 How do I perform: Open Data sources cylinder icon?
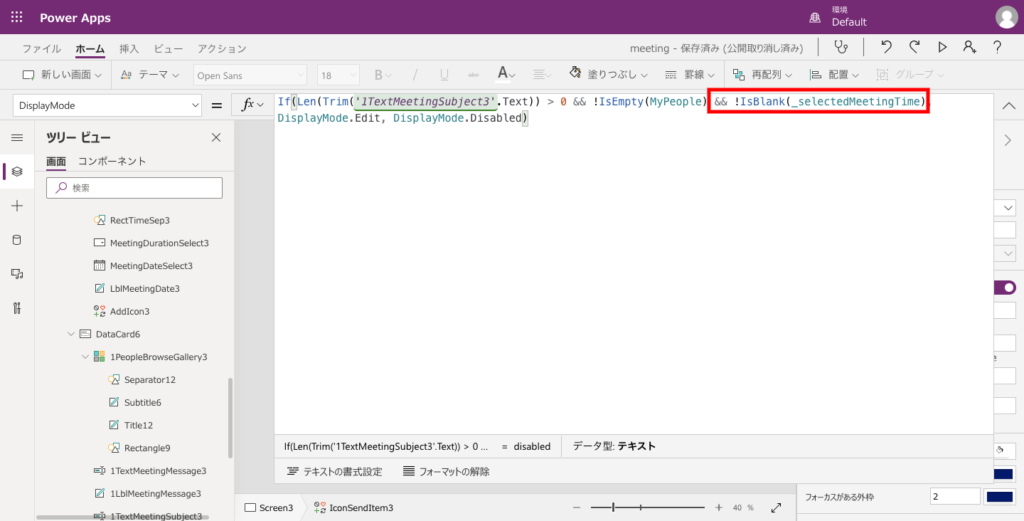pyautogui.click(x=17, y=240)
